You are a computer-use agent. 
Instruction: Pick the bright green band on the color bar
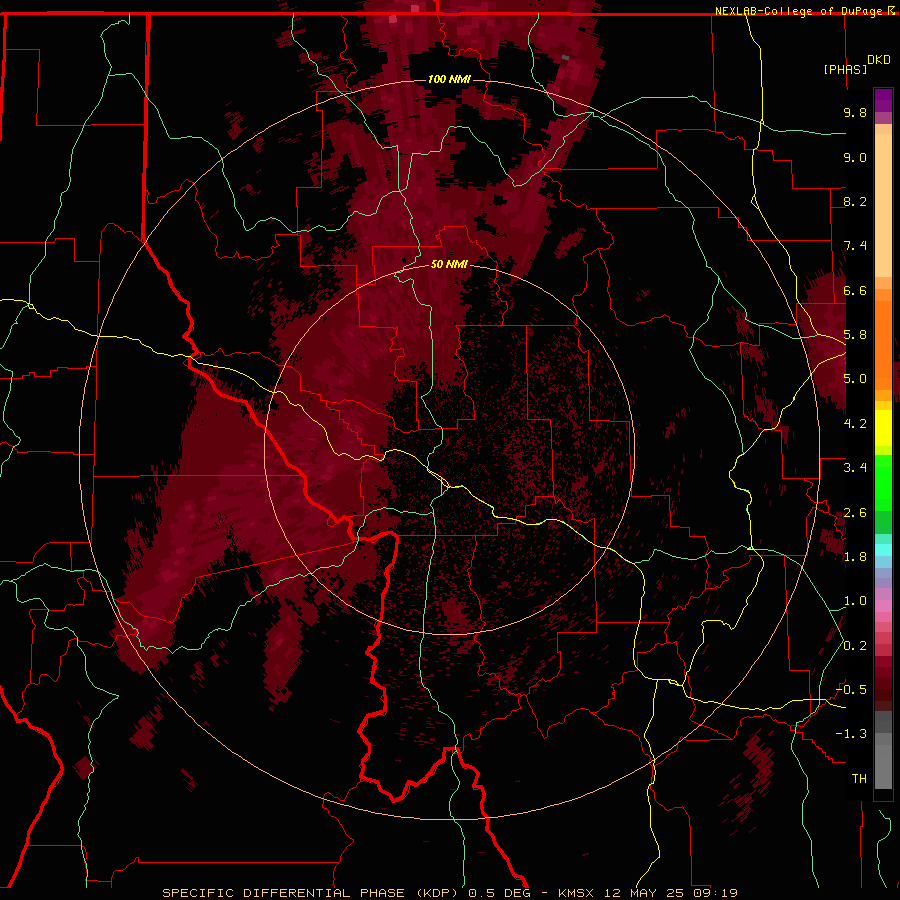[x=883, y=483]
